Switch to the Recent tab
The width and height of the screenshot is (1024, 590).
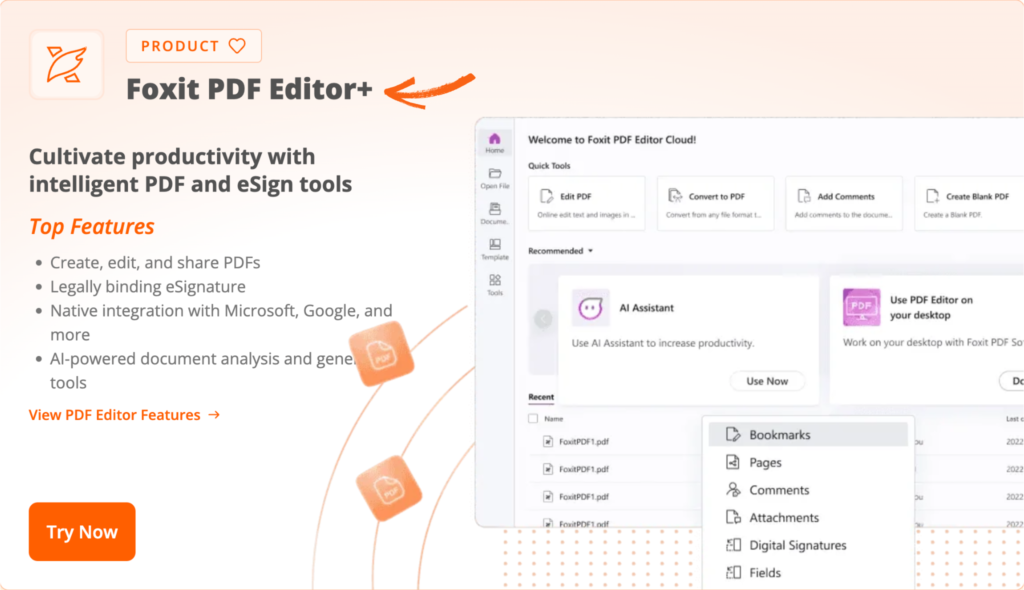[x=541, y=397]
